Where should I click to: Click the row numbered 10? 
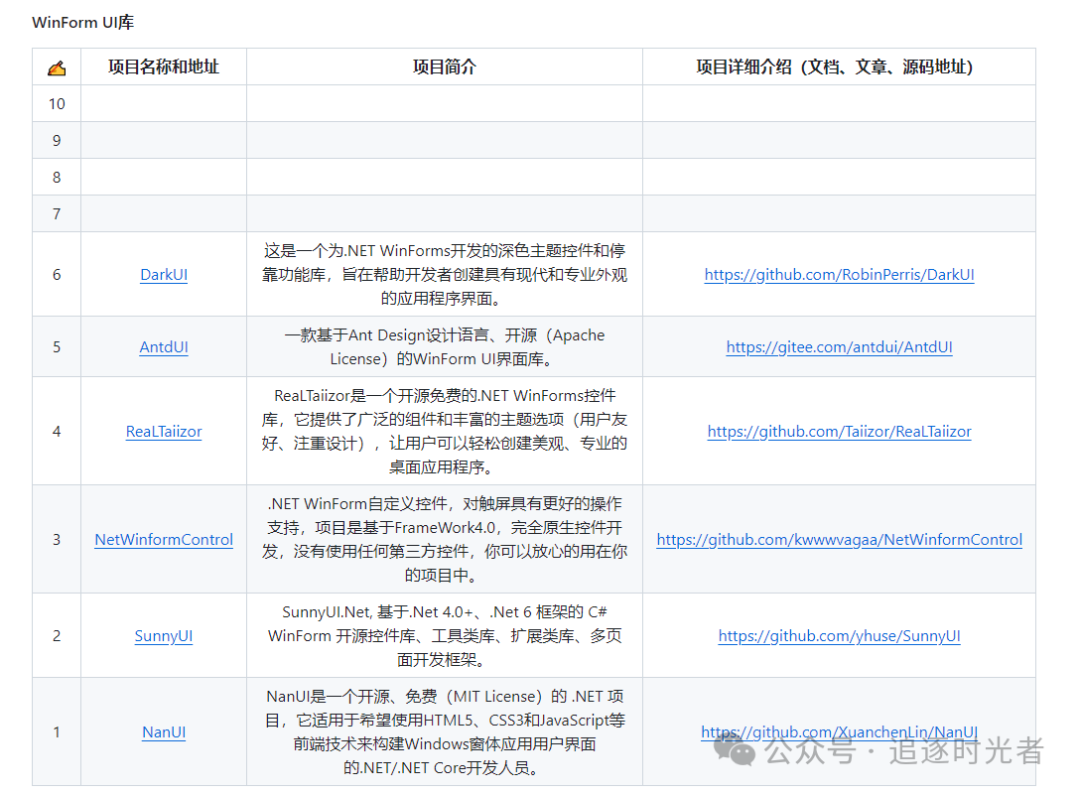tap(56, 103)
